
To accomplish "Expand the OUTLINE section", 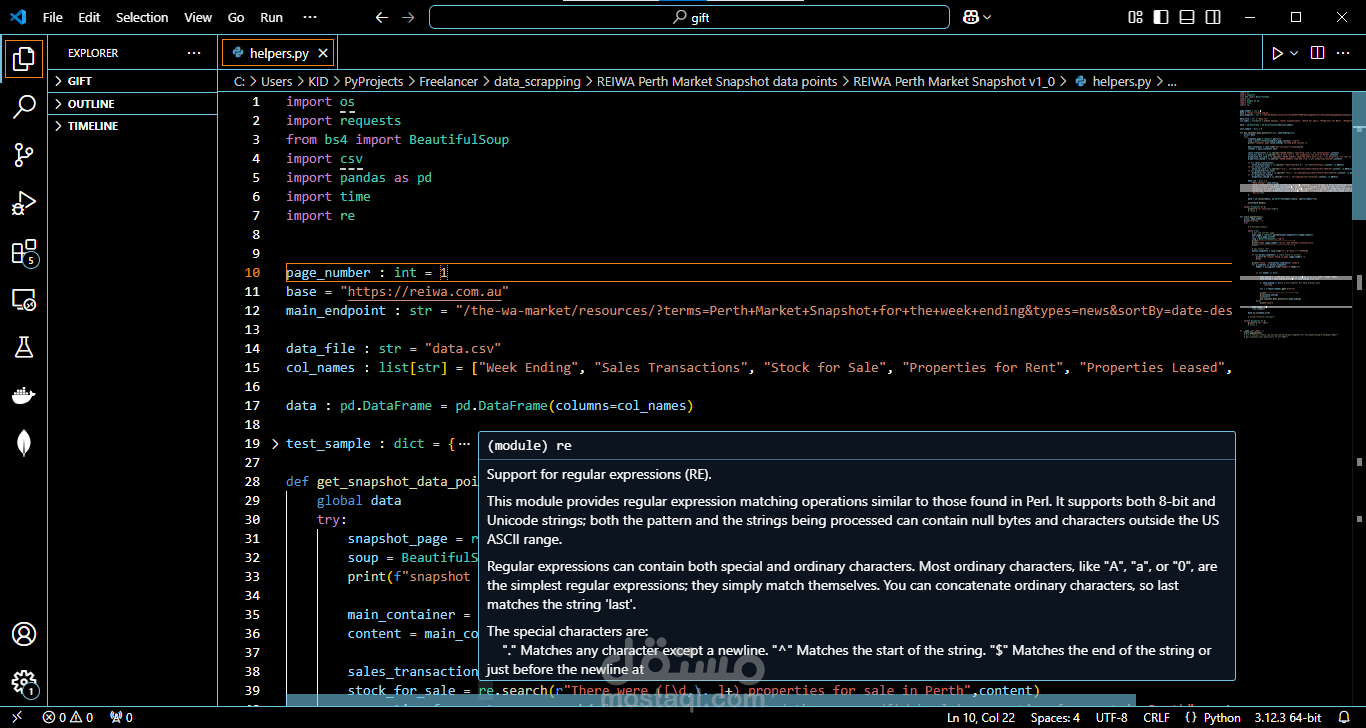I will tap(90, 104).
